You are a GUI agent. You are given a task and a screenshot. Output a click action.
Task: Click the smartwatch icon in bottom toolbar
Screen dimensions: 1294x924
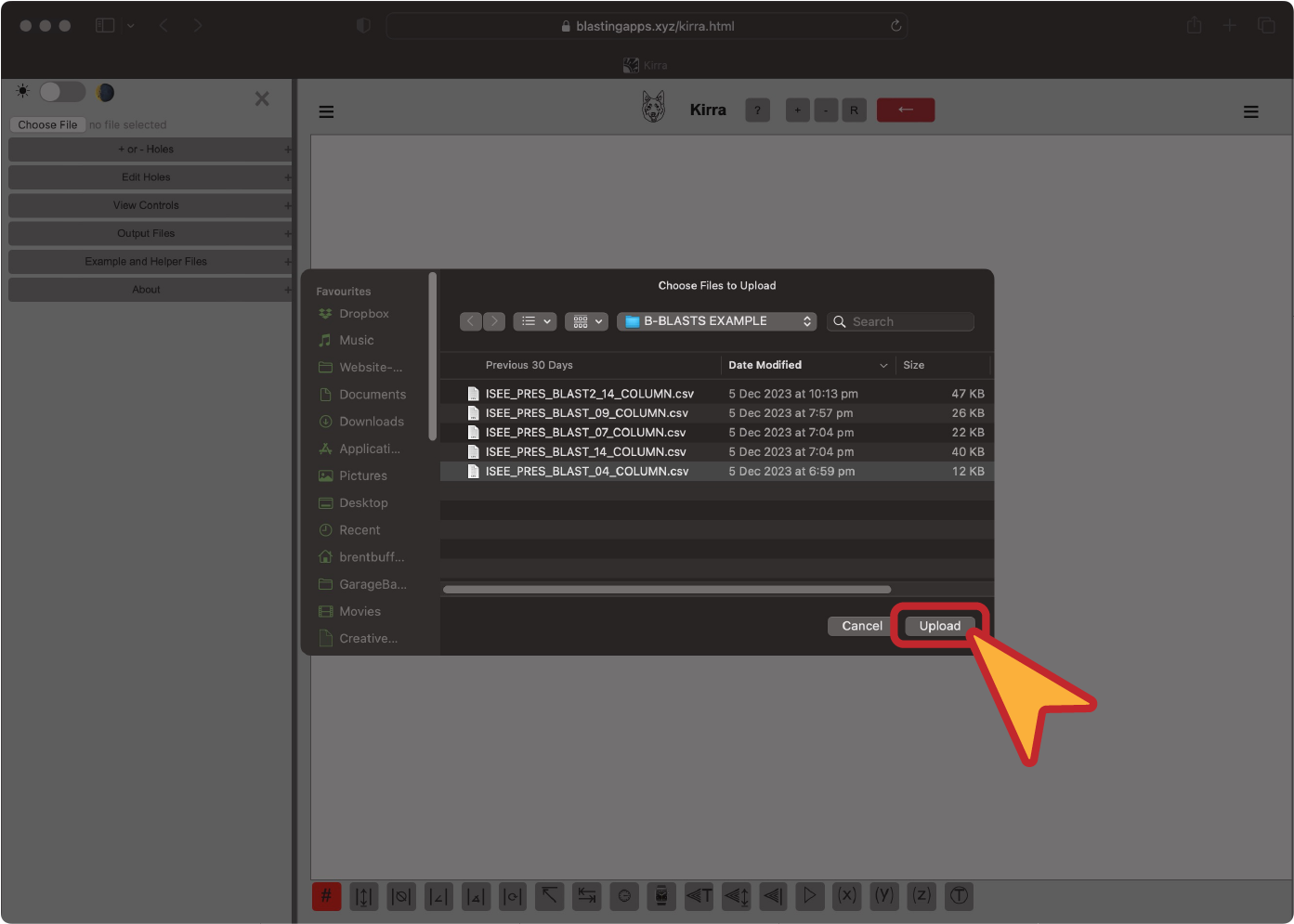click(x=661, y=896)
